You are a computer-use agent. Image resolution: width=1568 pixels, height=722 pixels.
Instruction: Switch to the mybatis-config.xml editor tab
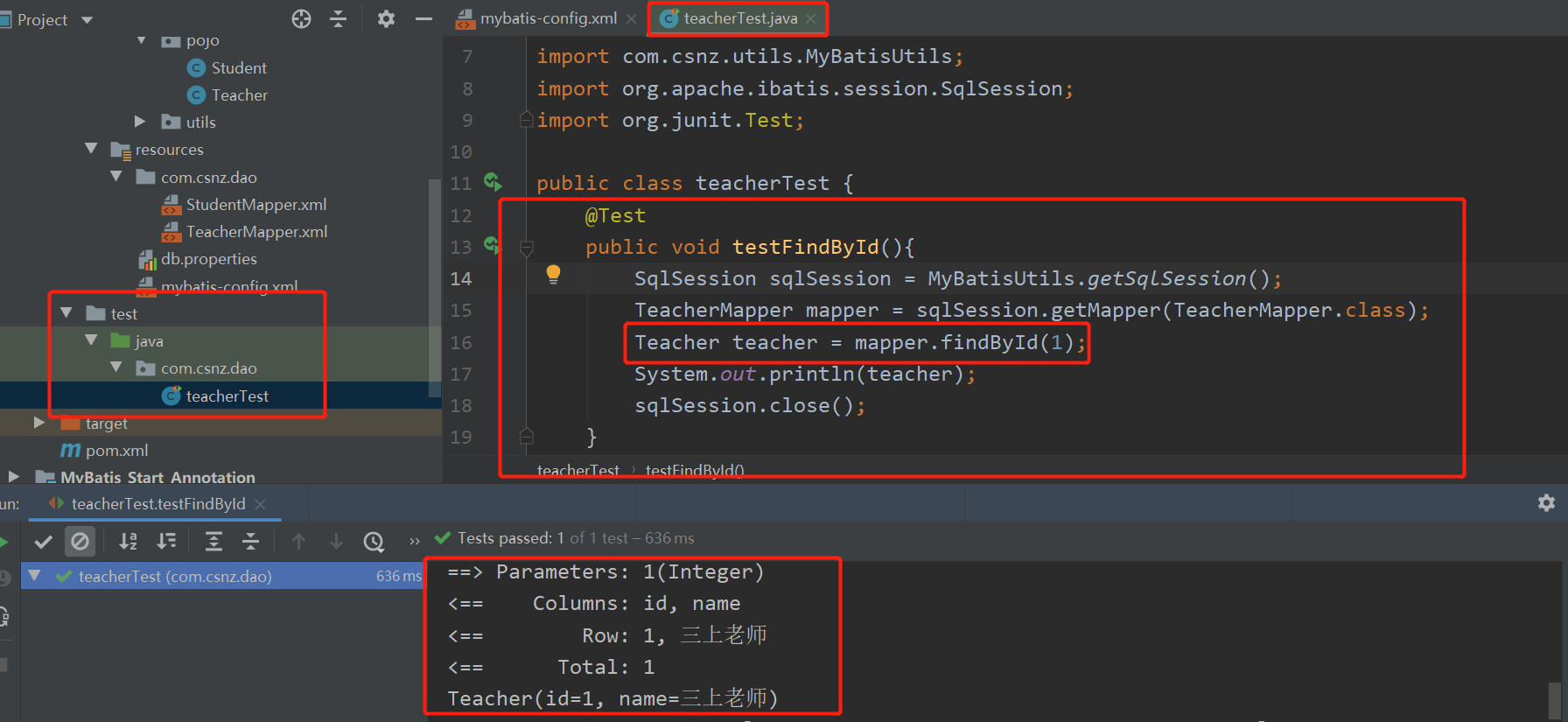click(536, 18)
